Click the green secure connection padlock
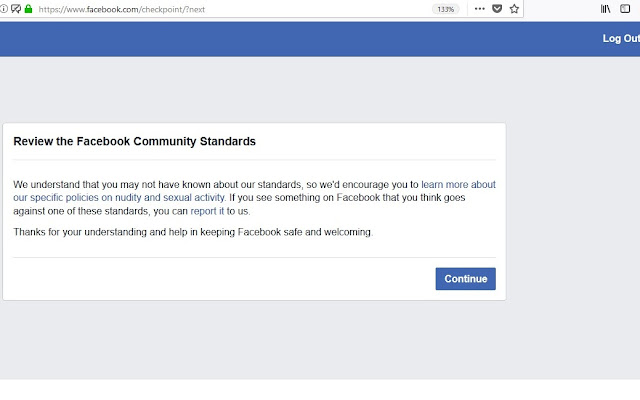This screenshot has width=640, height=400. (x=28, y=9)
